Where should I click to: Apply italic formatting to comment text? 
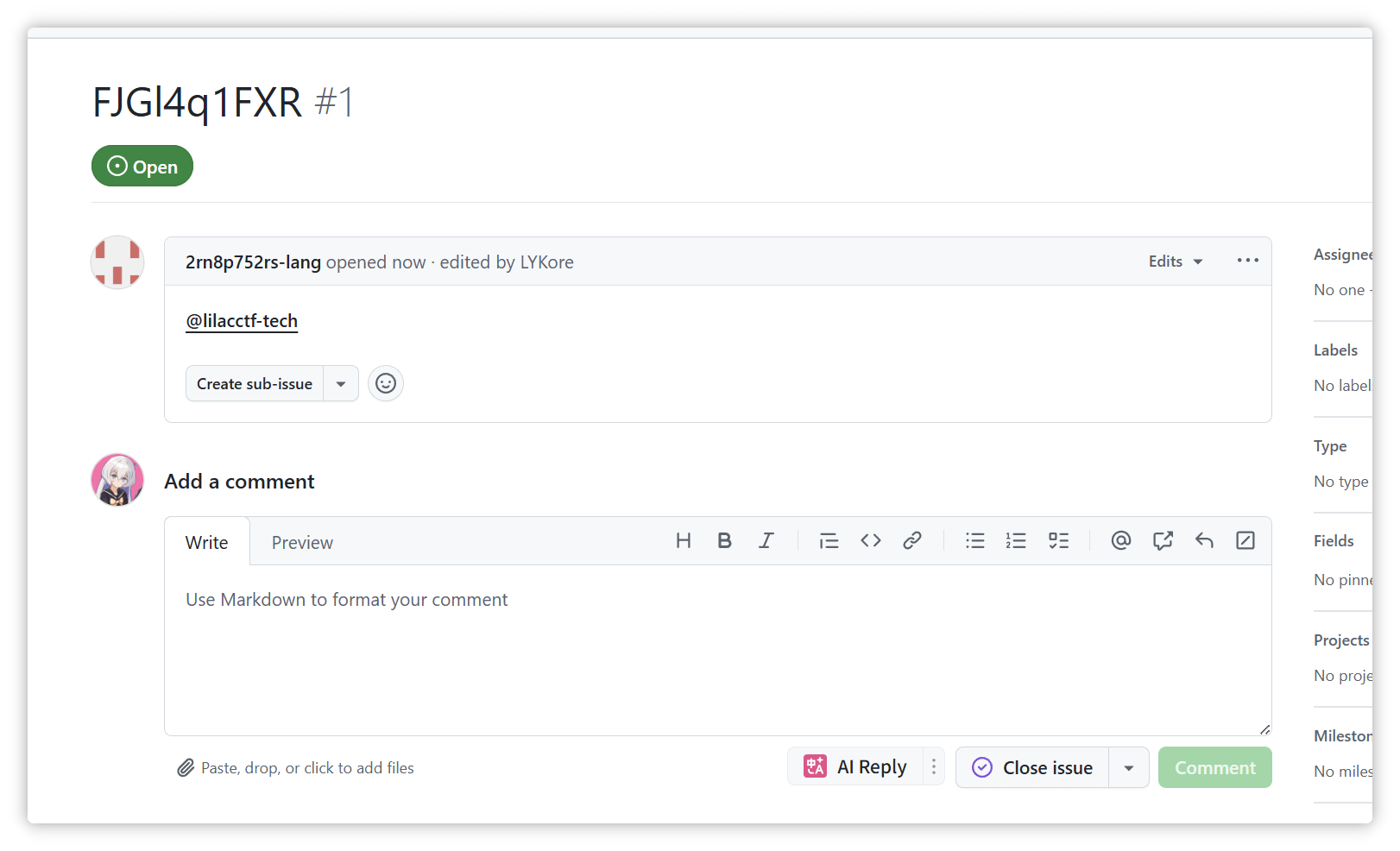(x=766, y=541)
